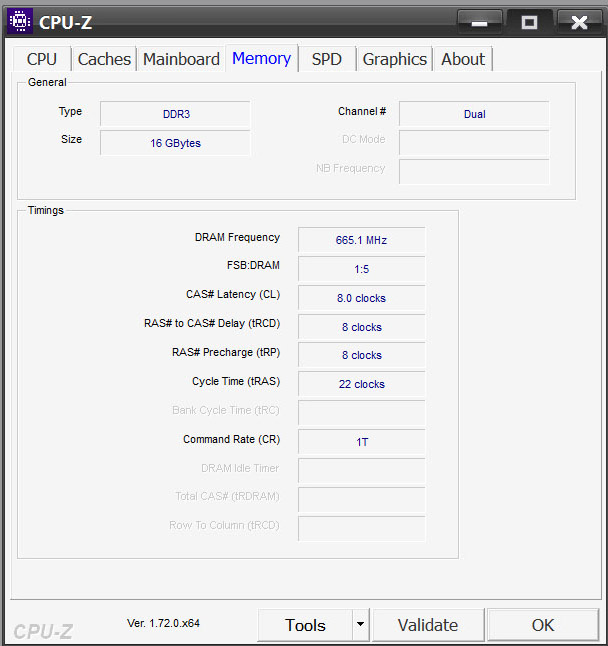Open the SPD tab
Image resolution: width=608 pixels, height=646 pixels.
327,59
